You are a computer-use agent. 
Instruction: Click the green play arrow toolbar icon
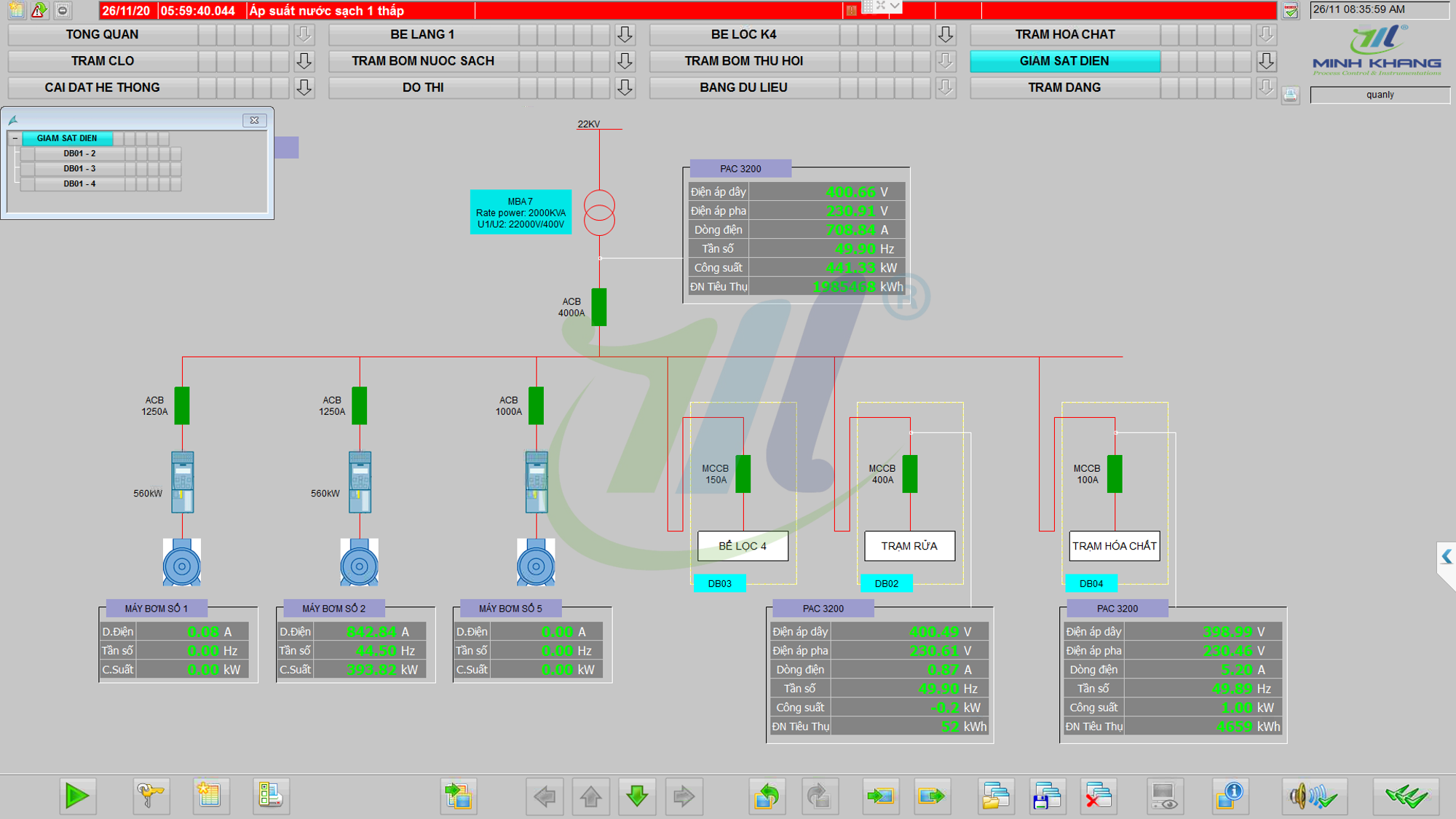click(76, 796)
